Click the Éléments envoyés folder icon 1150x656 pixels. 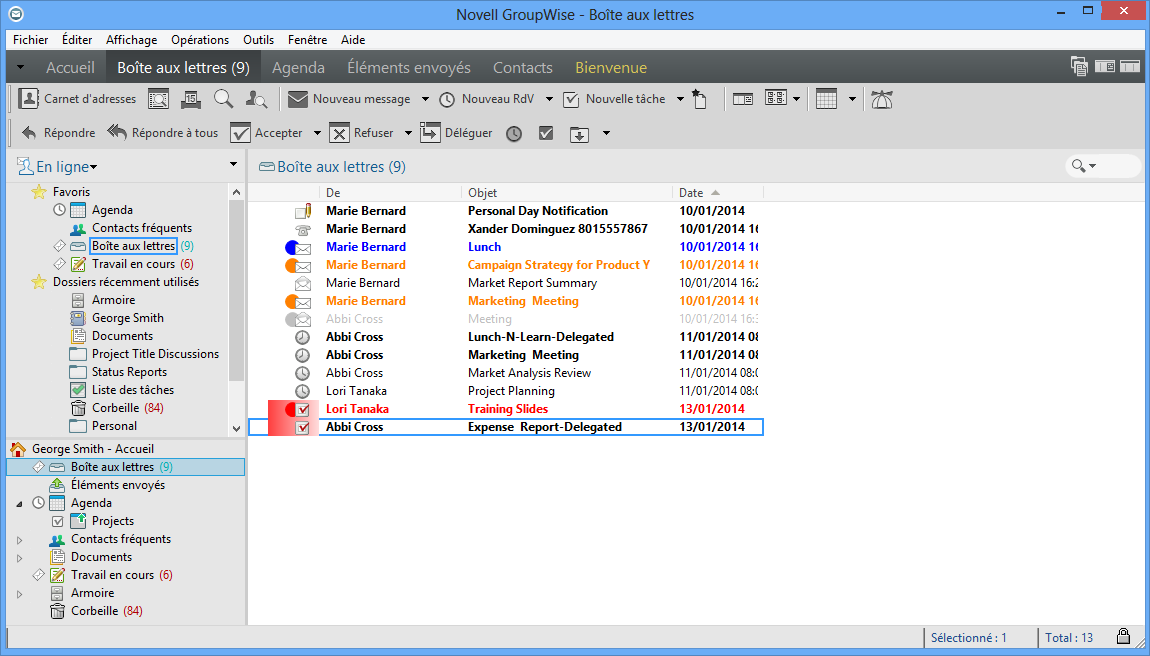(57, 485)
